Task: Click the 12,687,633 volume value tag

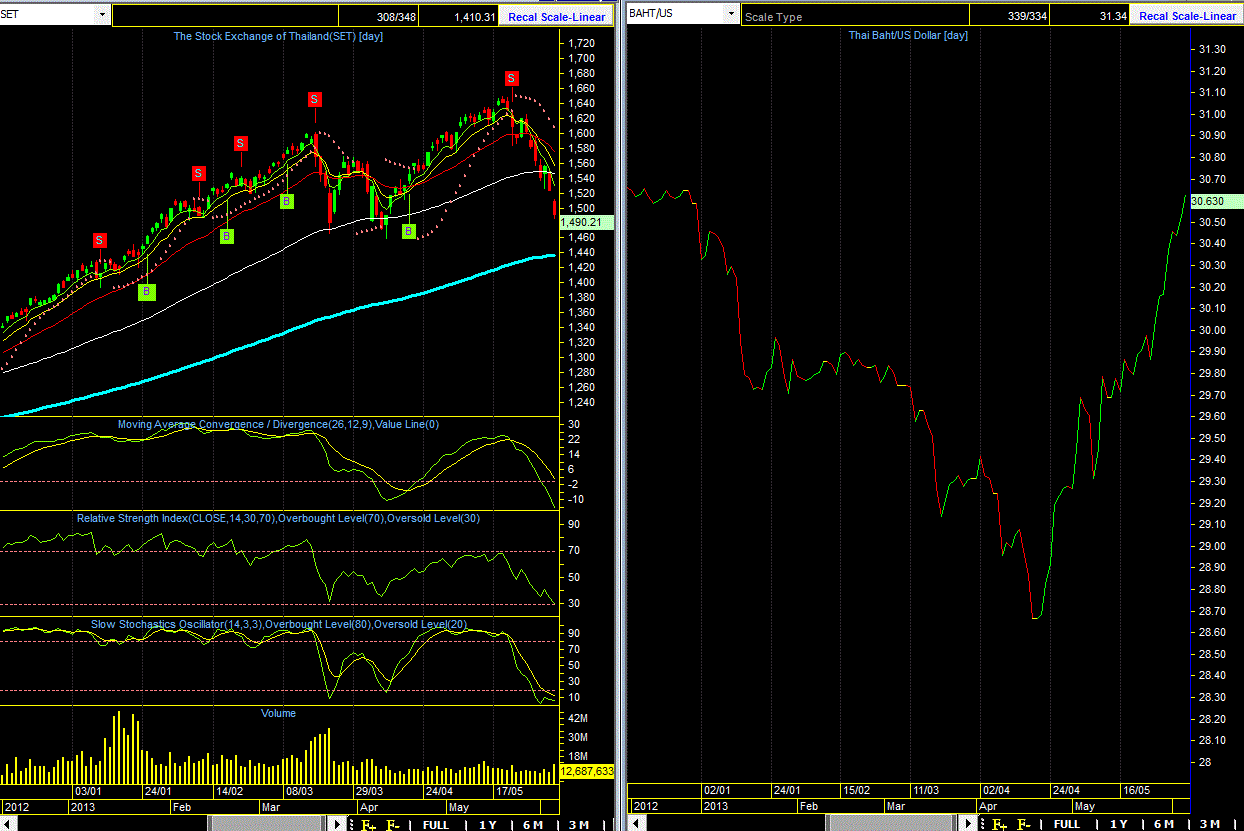Action: tap(587, 772)
